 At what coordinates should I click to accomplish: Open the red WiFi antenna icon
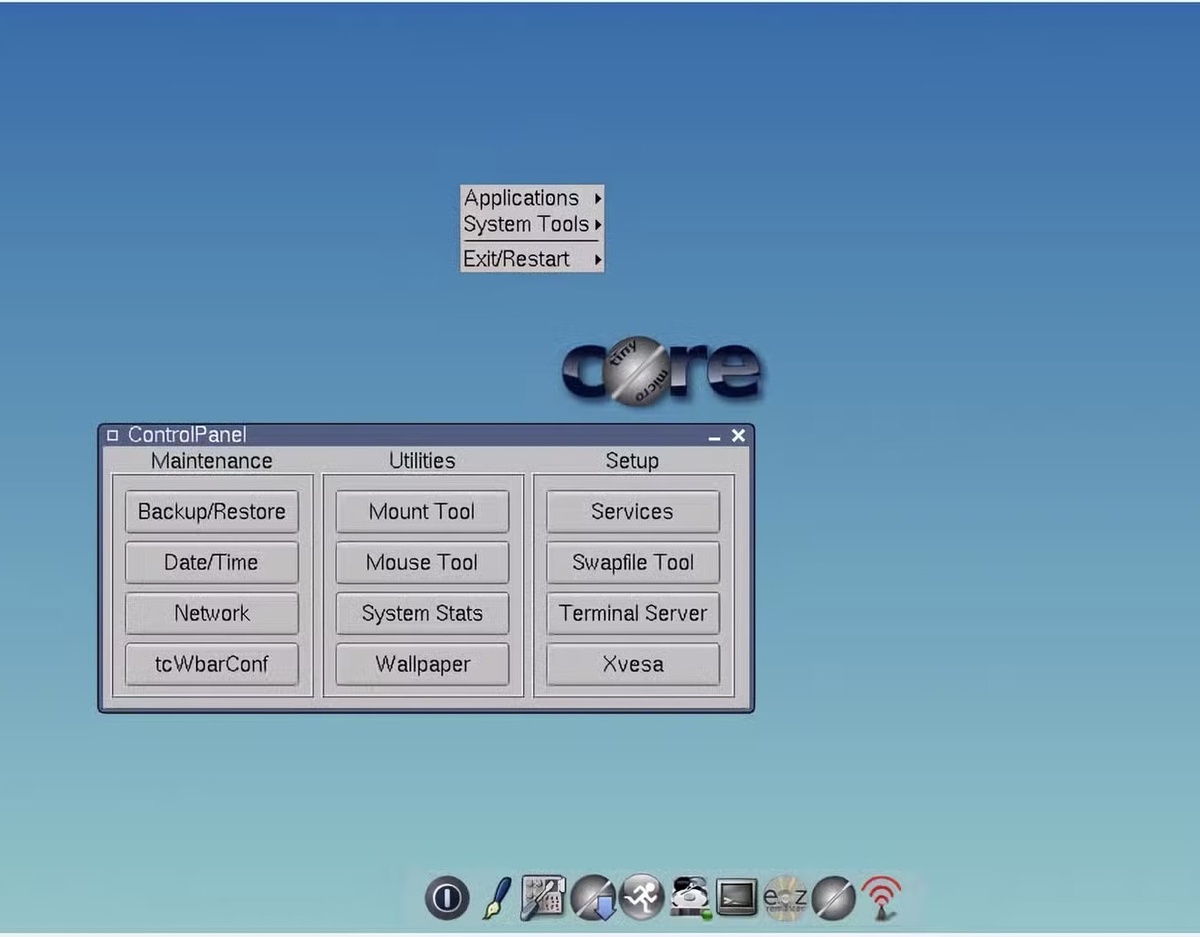(x=881, y=898)
